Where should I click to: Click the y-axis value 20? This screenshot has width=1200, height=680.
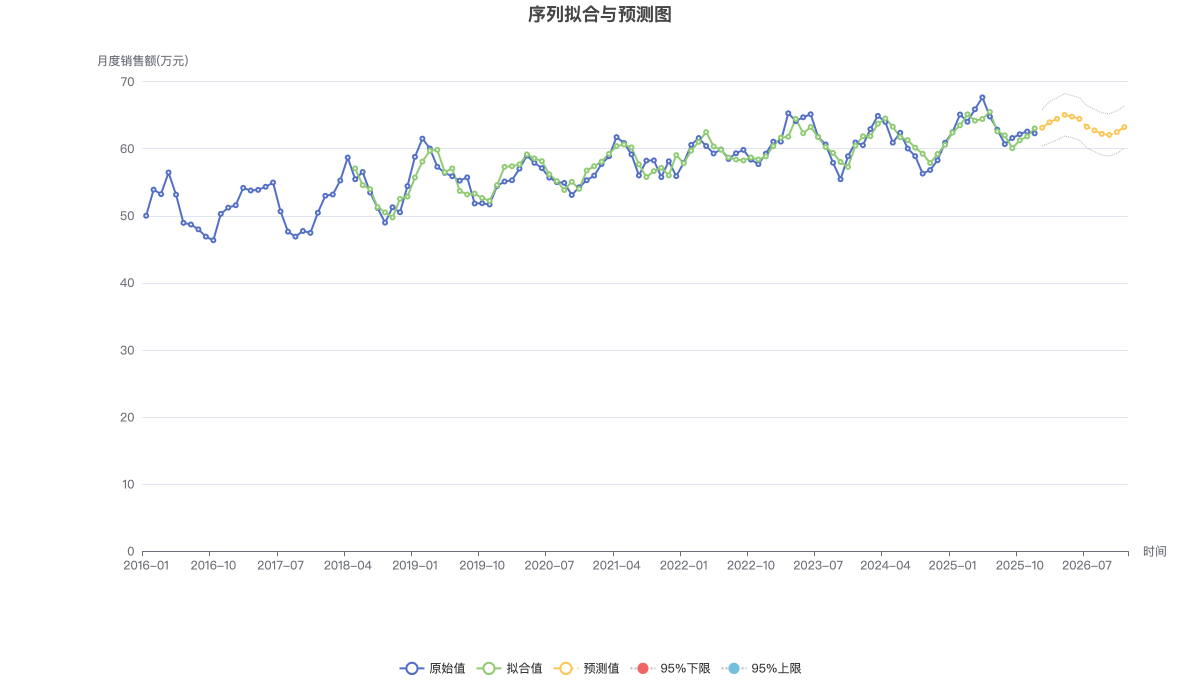128,417
